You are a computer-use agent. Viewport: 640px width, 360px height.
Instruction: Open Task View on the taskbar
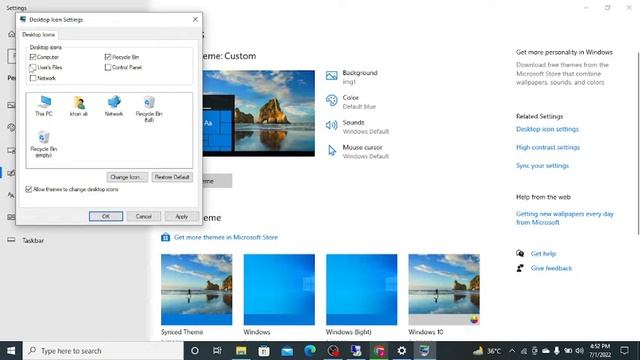click(217, 351)
